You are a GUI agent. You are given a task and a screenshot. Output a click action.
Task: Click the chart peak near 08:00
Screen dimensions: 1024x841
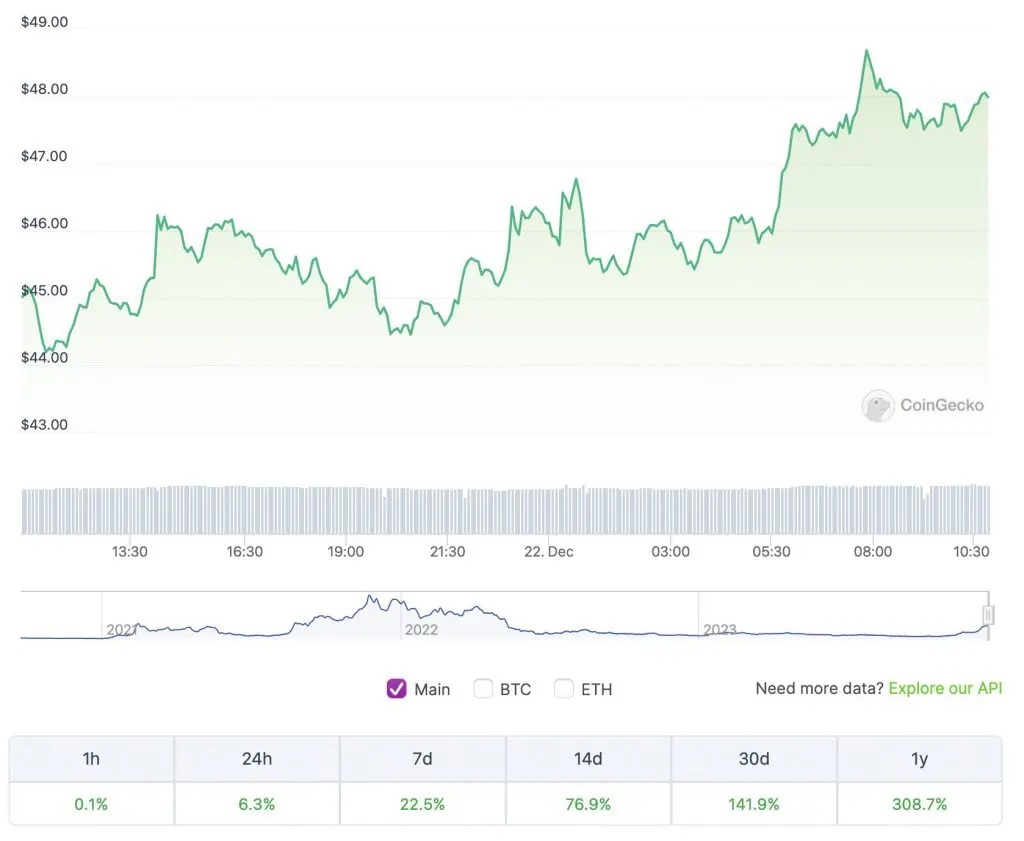coord(866,48)
